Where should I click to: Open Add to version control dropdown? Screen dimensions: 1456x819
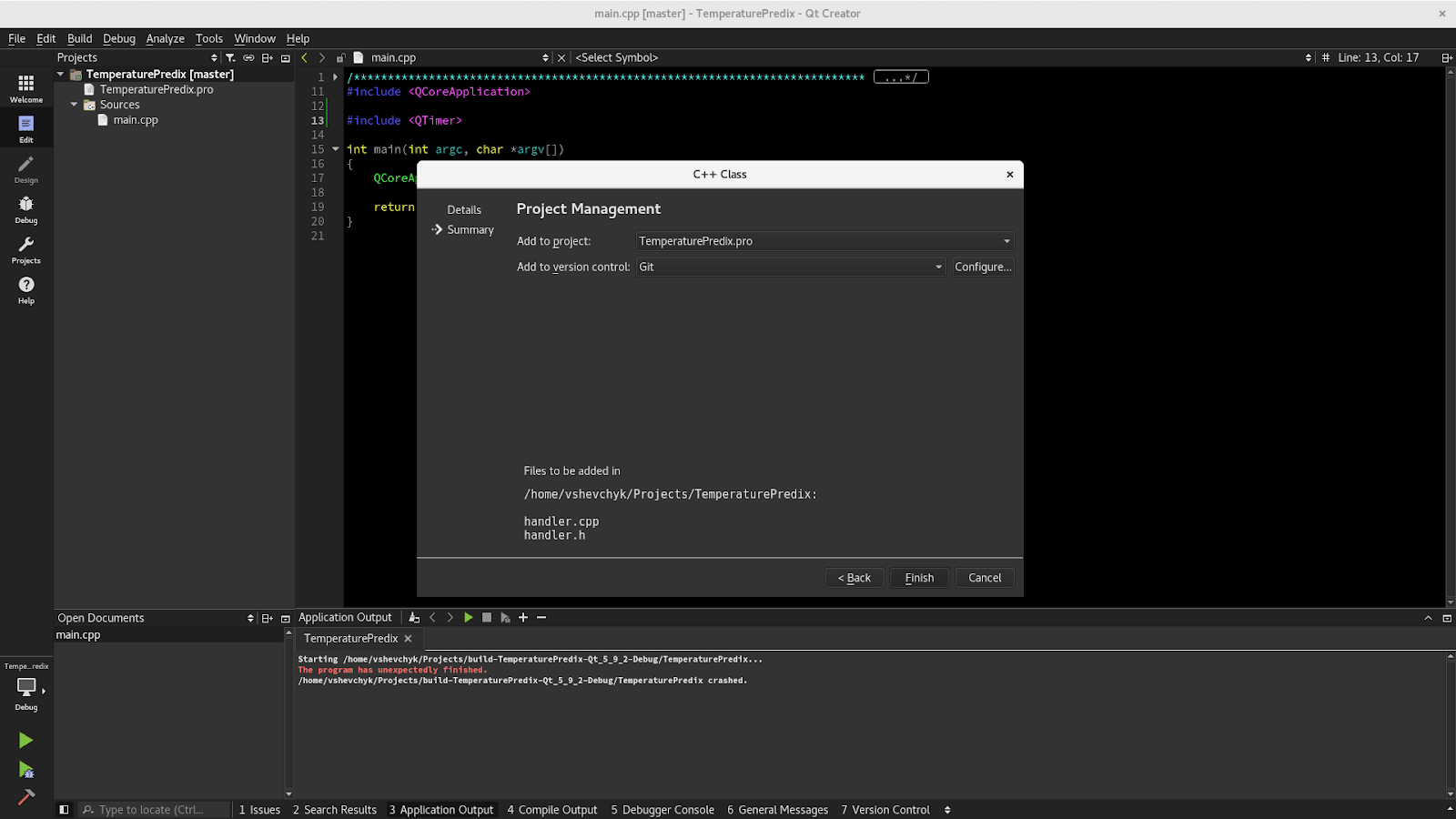tap(790, 267)
